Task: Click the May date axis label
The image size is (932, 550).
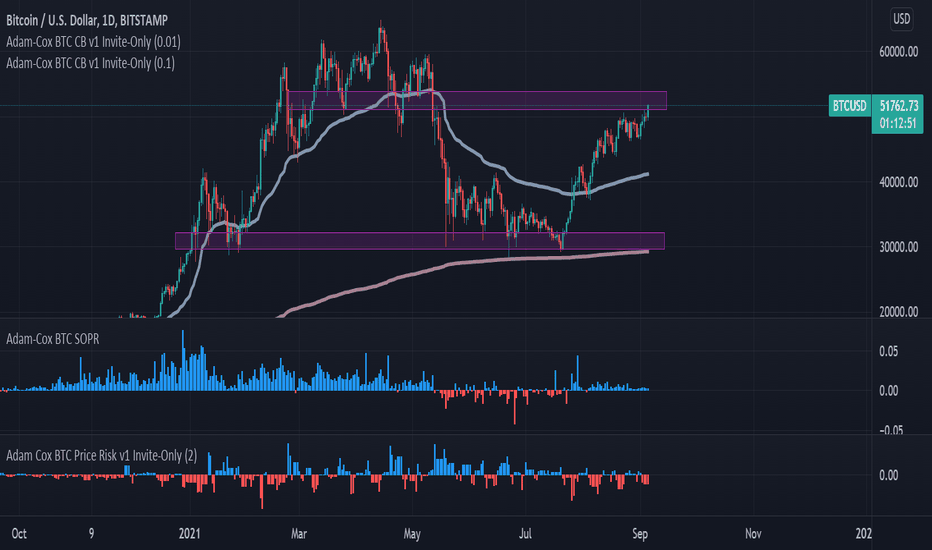Action: coord(412,533)
